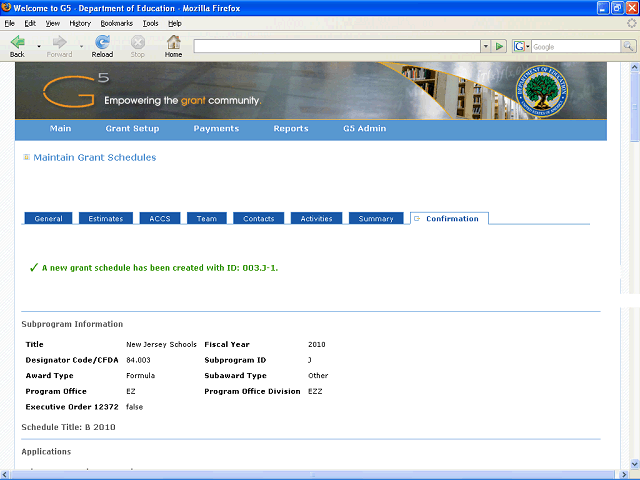Viewport: 640px width, 480px height.
Task: Open the G5 Admin navigation item
Action: tap(364, 129)
